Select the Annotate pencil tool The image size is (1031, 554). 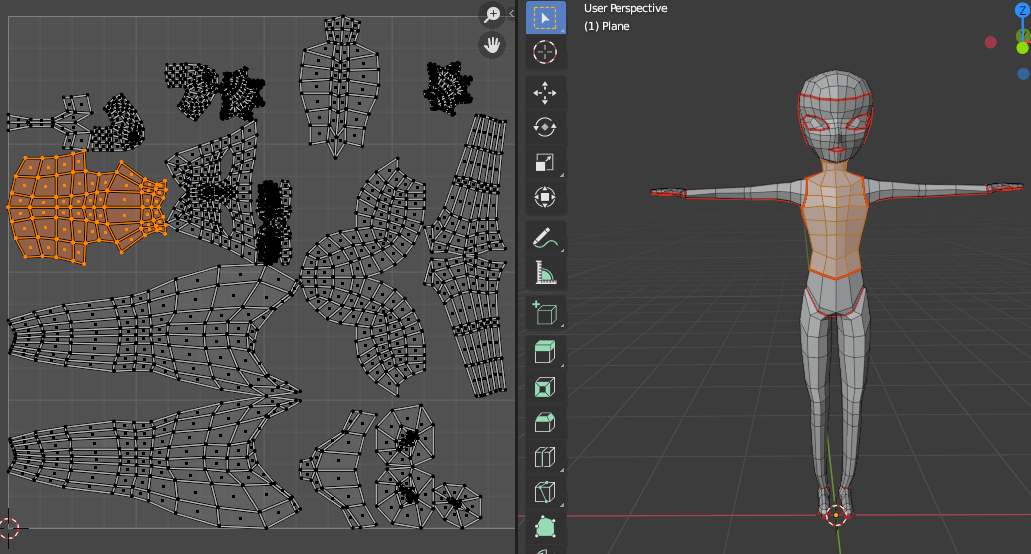545,238
